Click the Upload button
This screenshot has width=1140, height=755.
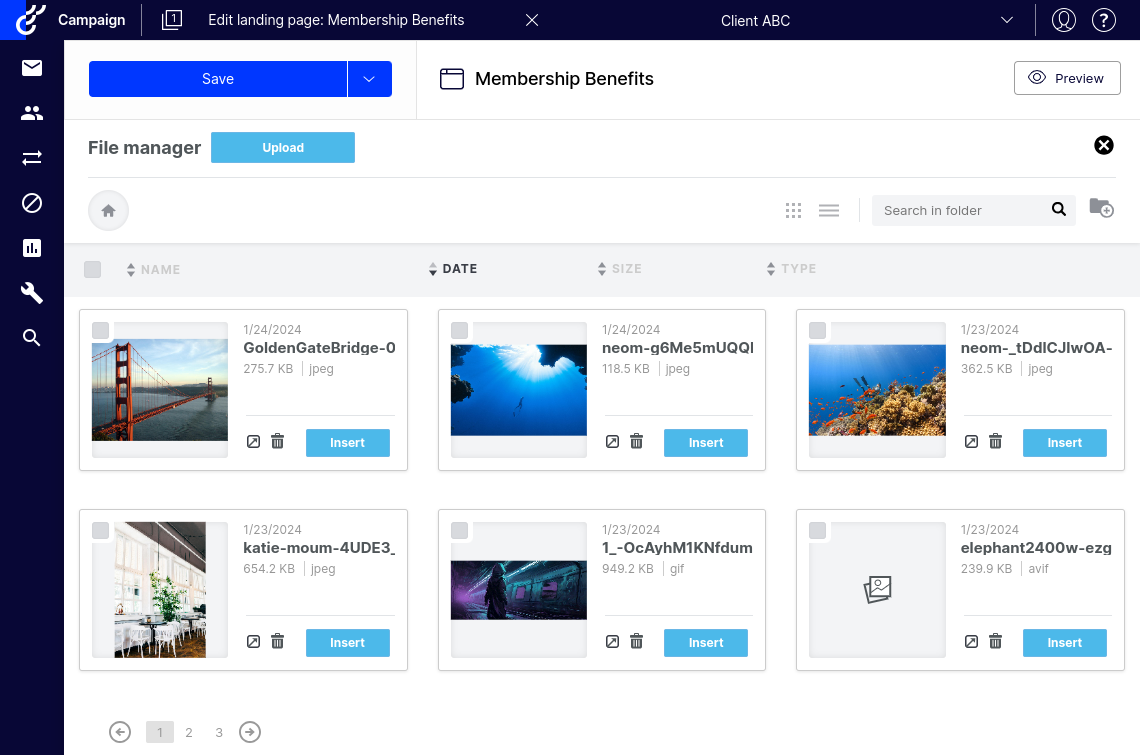[x=283, y=147]
